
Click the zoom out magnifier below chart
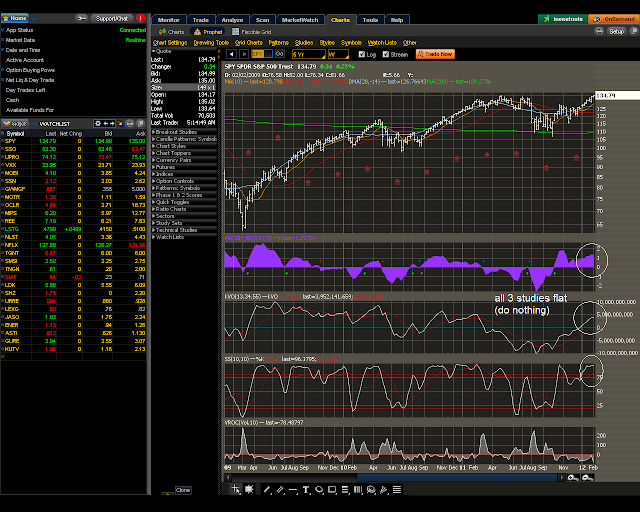pyautogui.click(x=587, y=477)
